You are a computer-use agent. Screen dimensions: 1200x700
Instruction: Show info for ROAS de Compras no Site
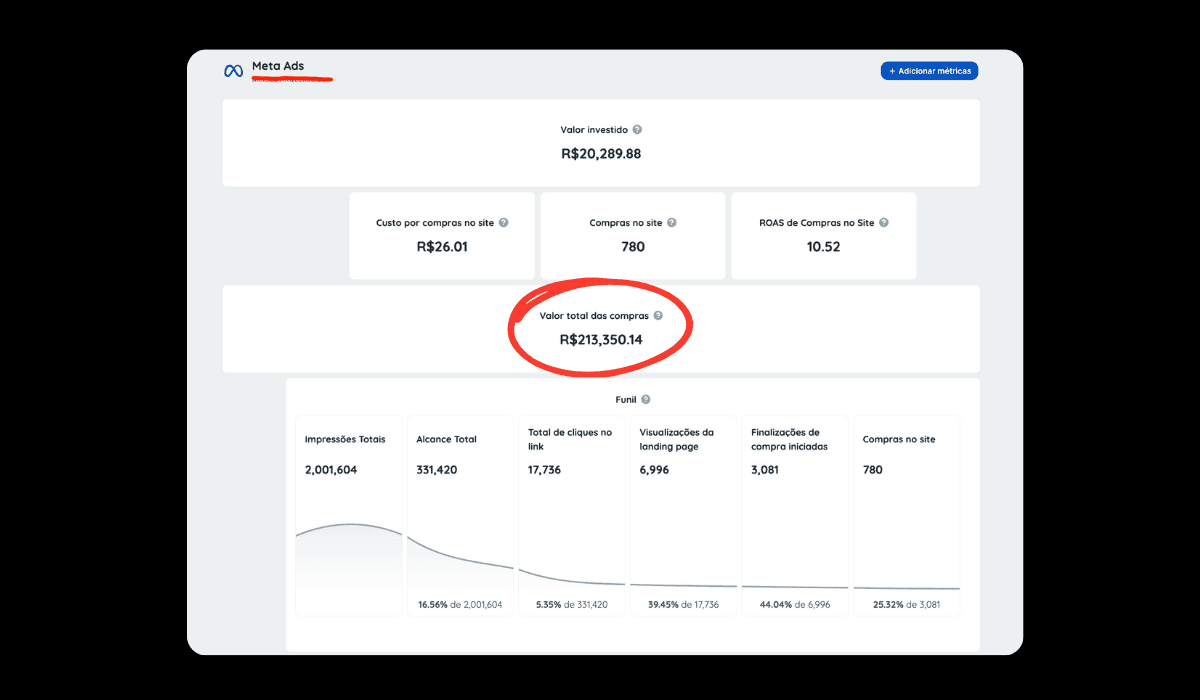point(884,223)
